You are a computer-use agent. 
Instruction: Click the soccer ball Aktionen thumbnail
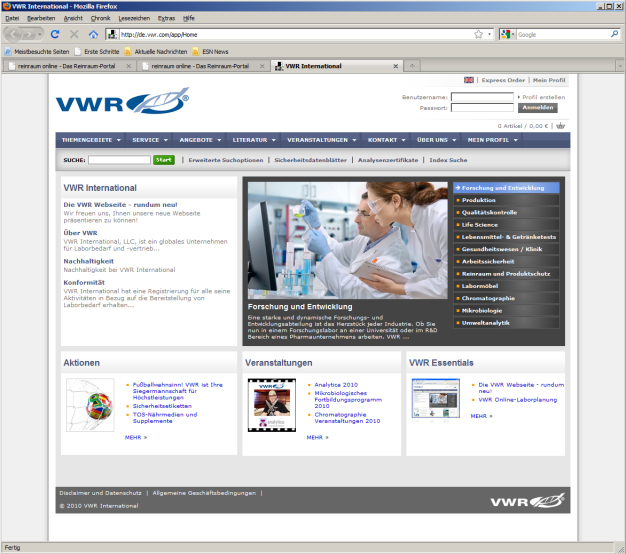point(90,405)
